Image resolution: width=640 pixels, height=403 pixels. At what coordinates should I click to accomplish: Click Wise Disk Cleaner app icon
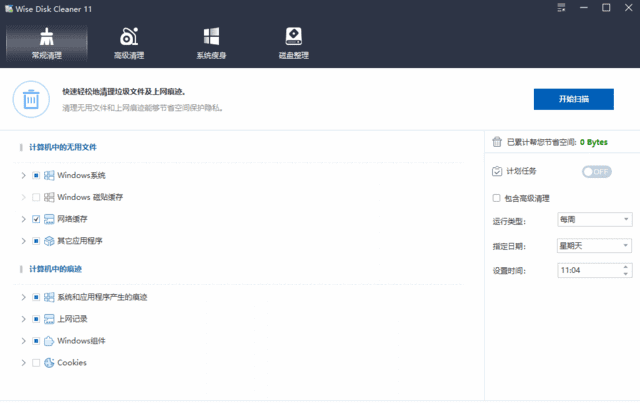click(9, 9)
